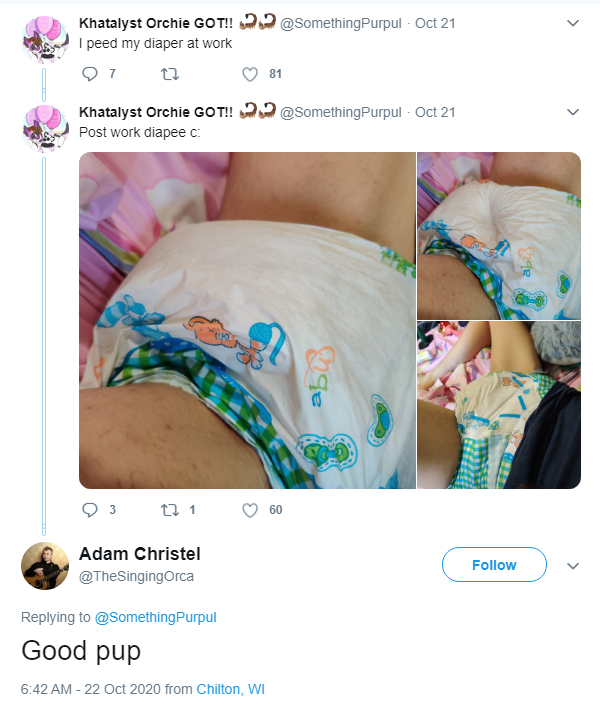
Task: Open the top-right photo thumbnail
Action: [499, 235]
